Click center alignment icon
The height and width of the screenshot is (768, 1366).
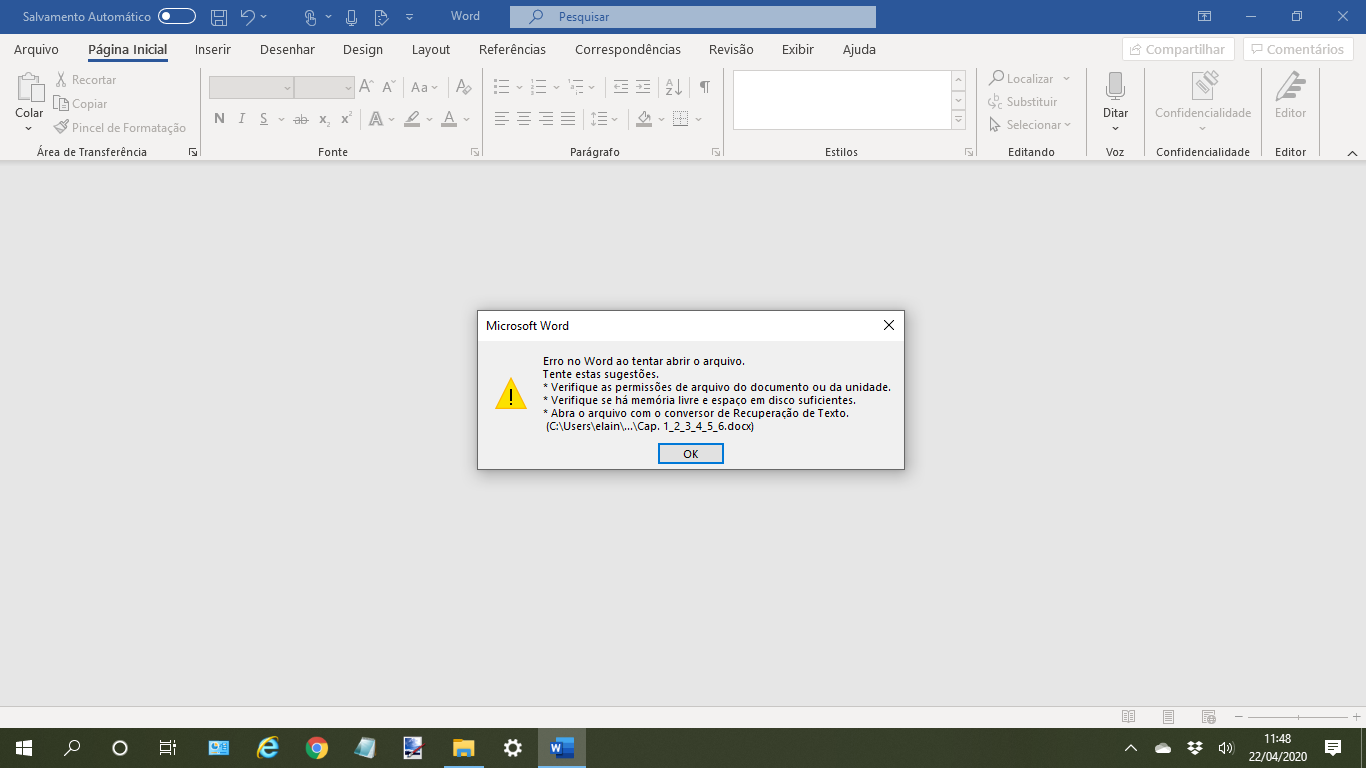point(524,119)
